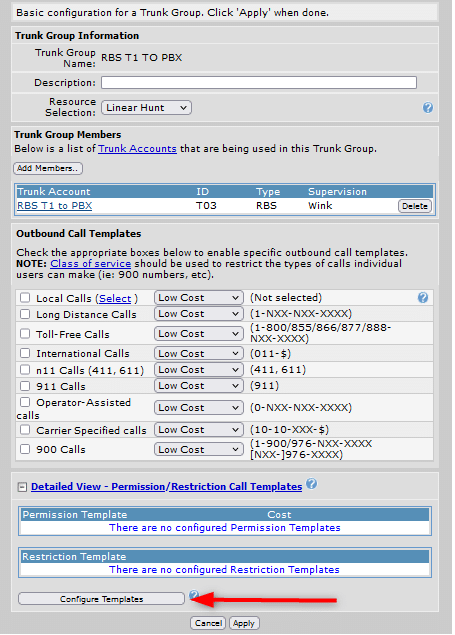Open Toll-Free Calls cost dropdown

198,334
